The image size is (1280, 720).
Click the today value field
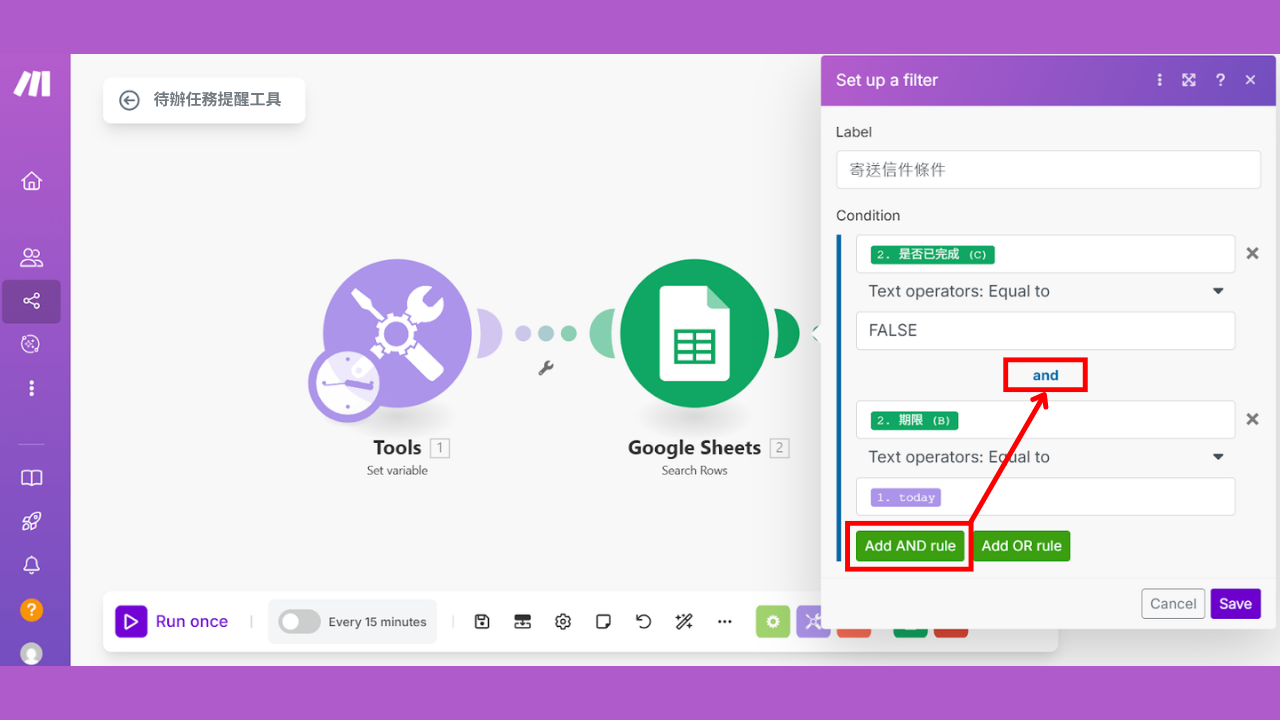click(x=1046, y=497)
